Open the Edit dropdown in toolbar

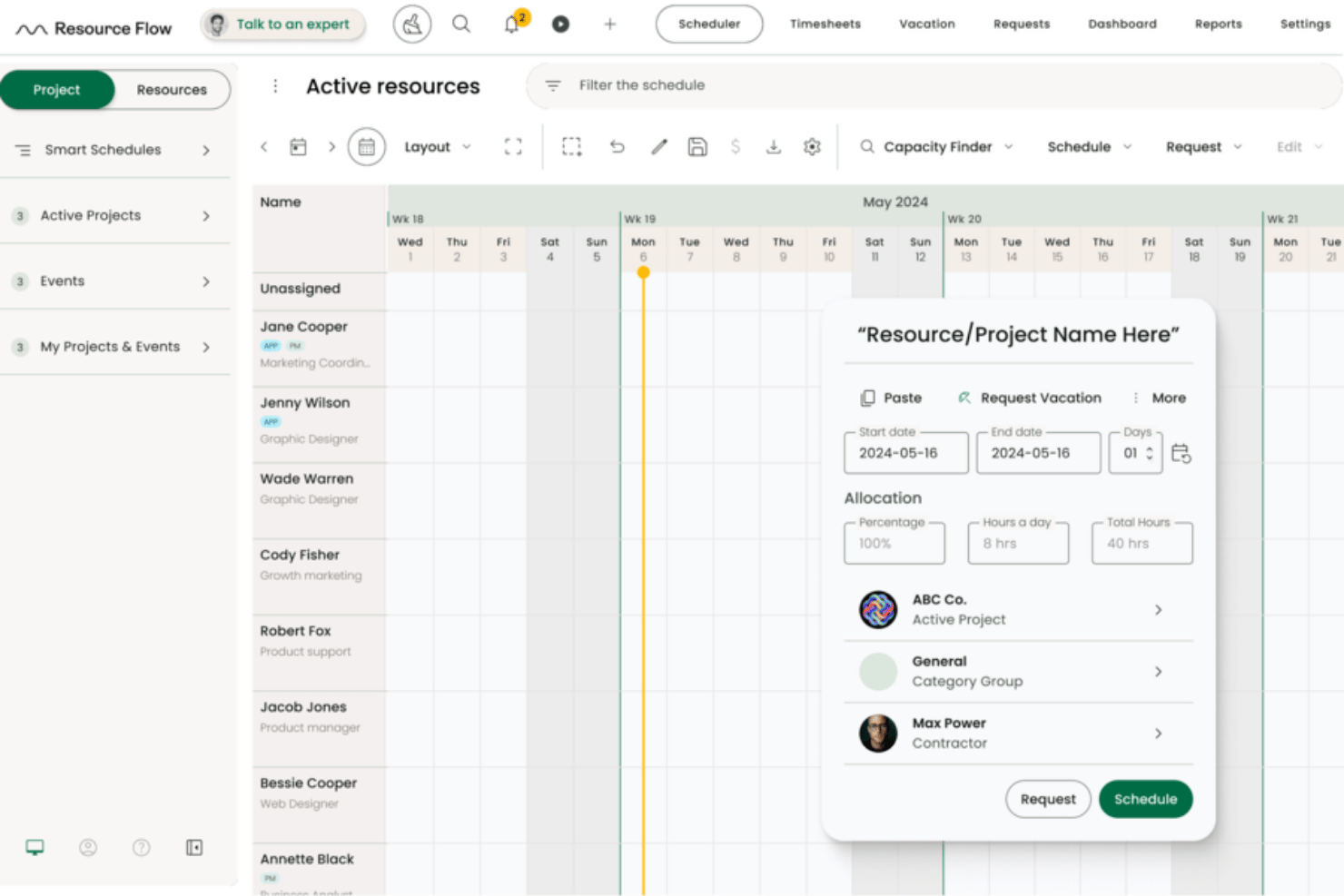[x=1300, y=146]
